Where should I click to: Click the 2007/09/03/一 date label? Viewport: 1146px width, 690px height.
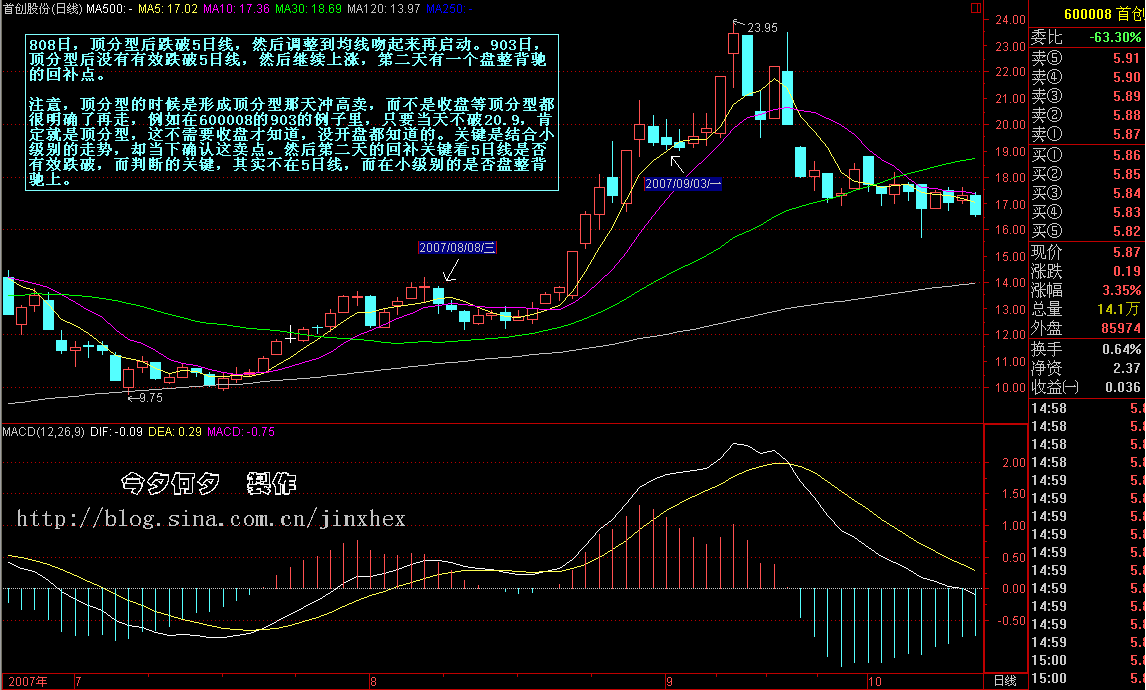681,184
